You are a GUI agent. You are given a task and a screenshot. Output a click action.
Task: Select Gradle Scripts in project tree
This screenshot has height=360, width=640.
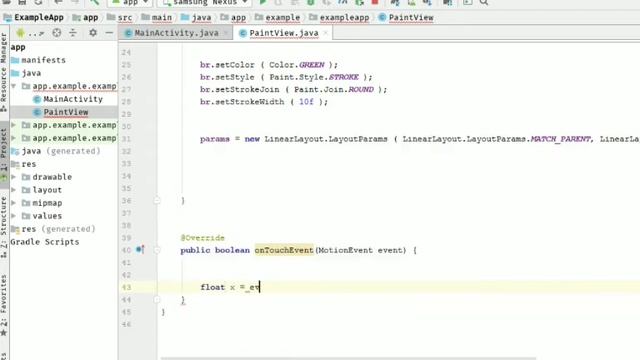point(44,242)
